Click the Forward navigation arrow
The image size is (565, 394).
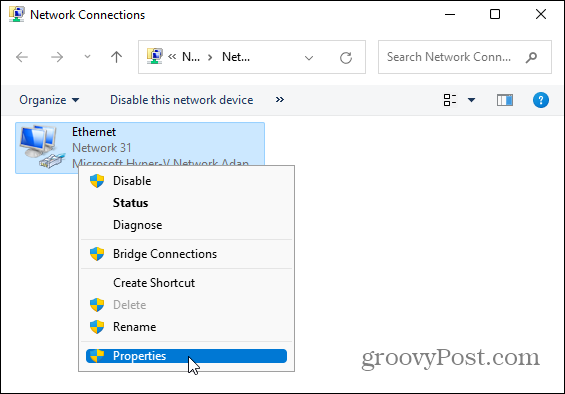point(57,57)
